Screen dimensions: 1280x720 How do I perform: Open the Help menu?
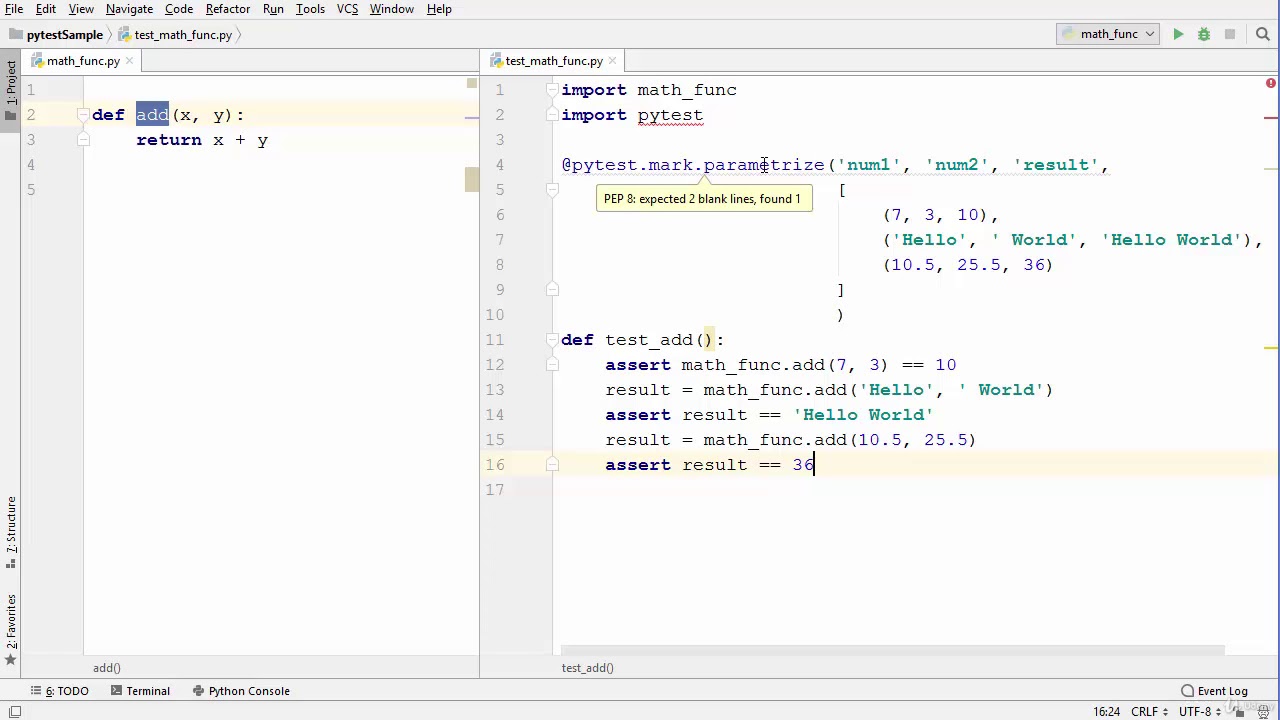point(439,9)
